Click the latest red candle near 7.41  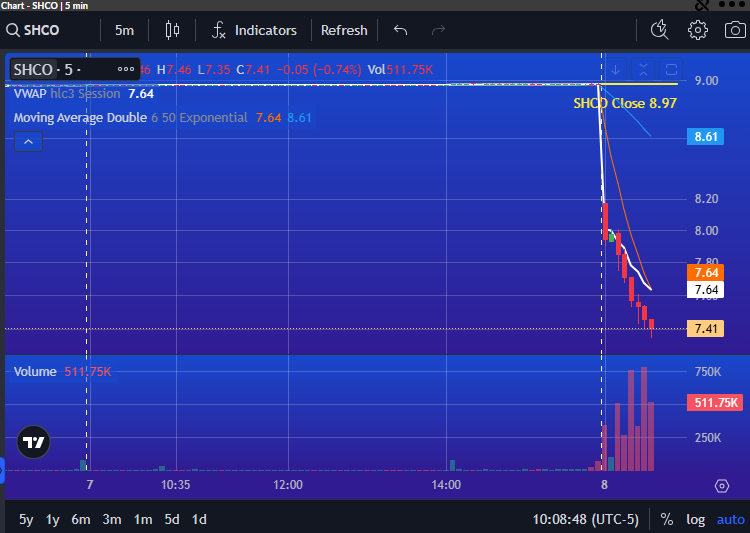pyautogui.click(x=651, y=326)
